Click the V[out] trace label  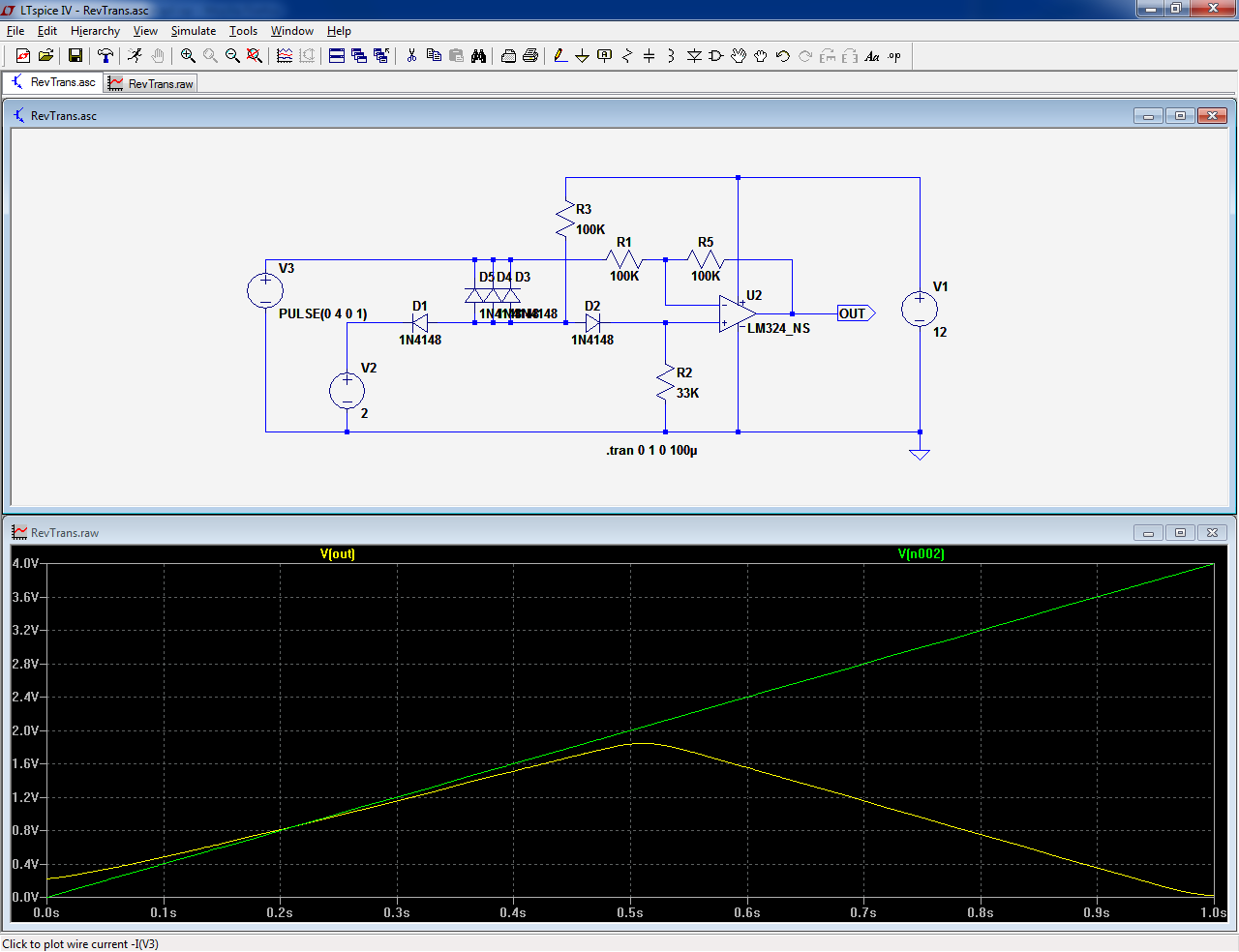pos(338,554)
